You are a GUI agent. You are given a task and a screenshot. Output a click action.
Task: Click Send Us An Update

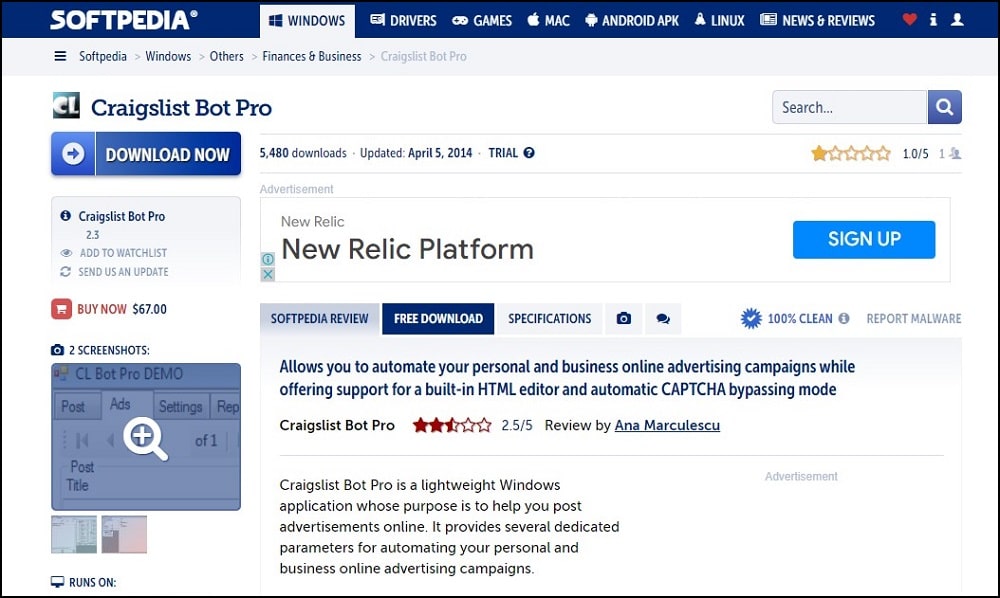coord(123,272)
